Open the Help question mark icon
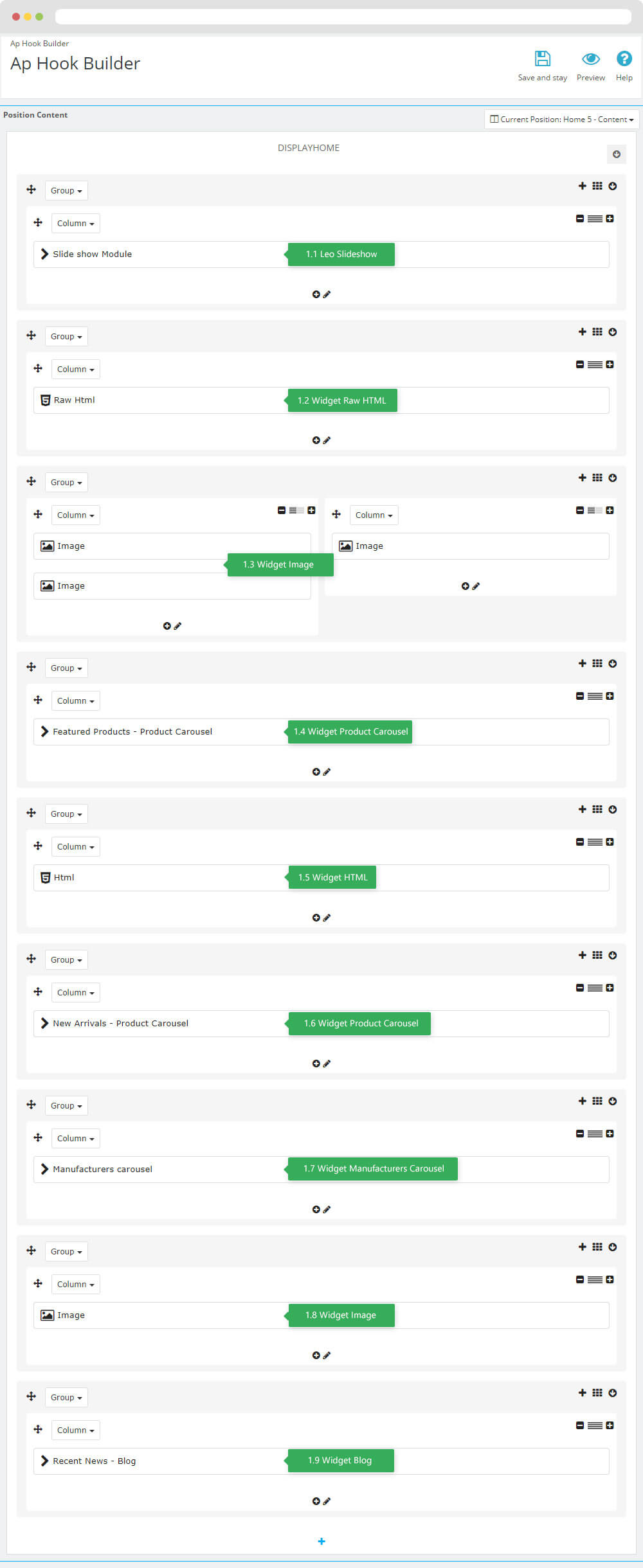Screen dimensions: 643x1568 click(624, 58)
